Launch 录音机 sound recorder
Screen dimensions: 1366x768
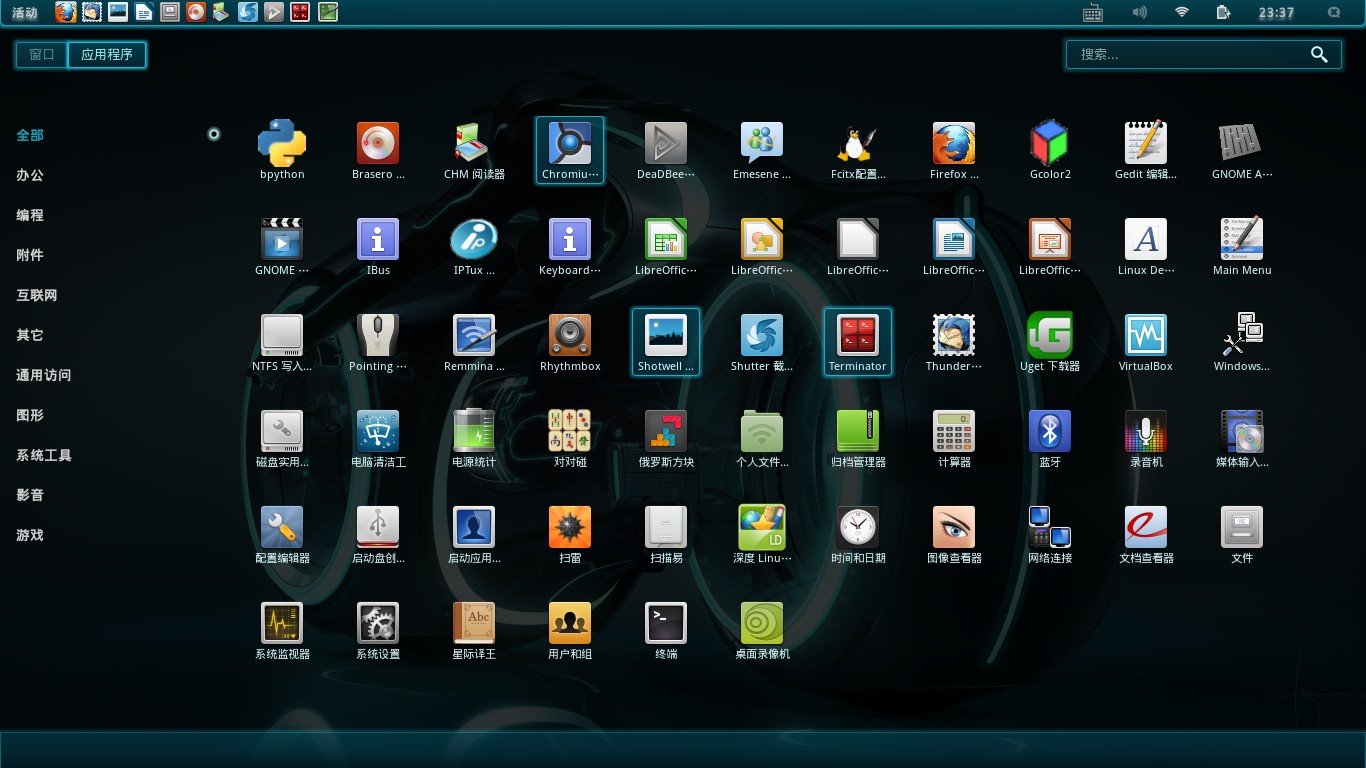point(1146,439)
